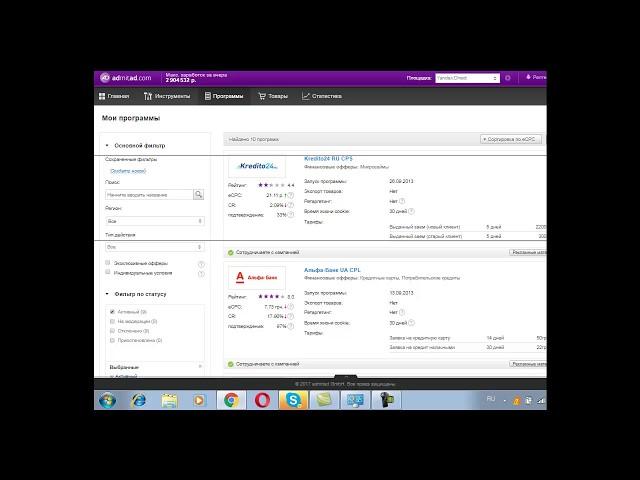
Task: Click the Kredito24 star rating
Action: pyautogui.click(x=271, y=185)
